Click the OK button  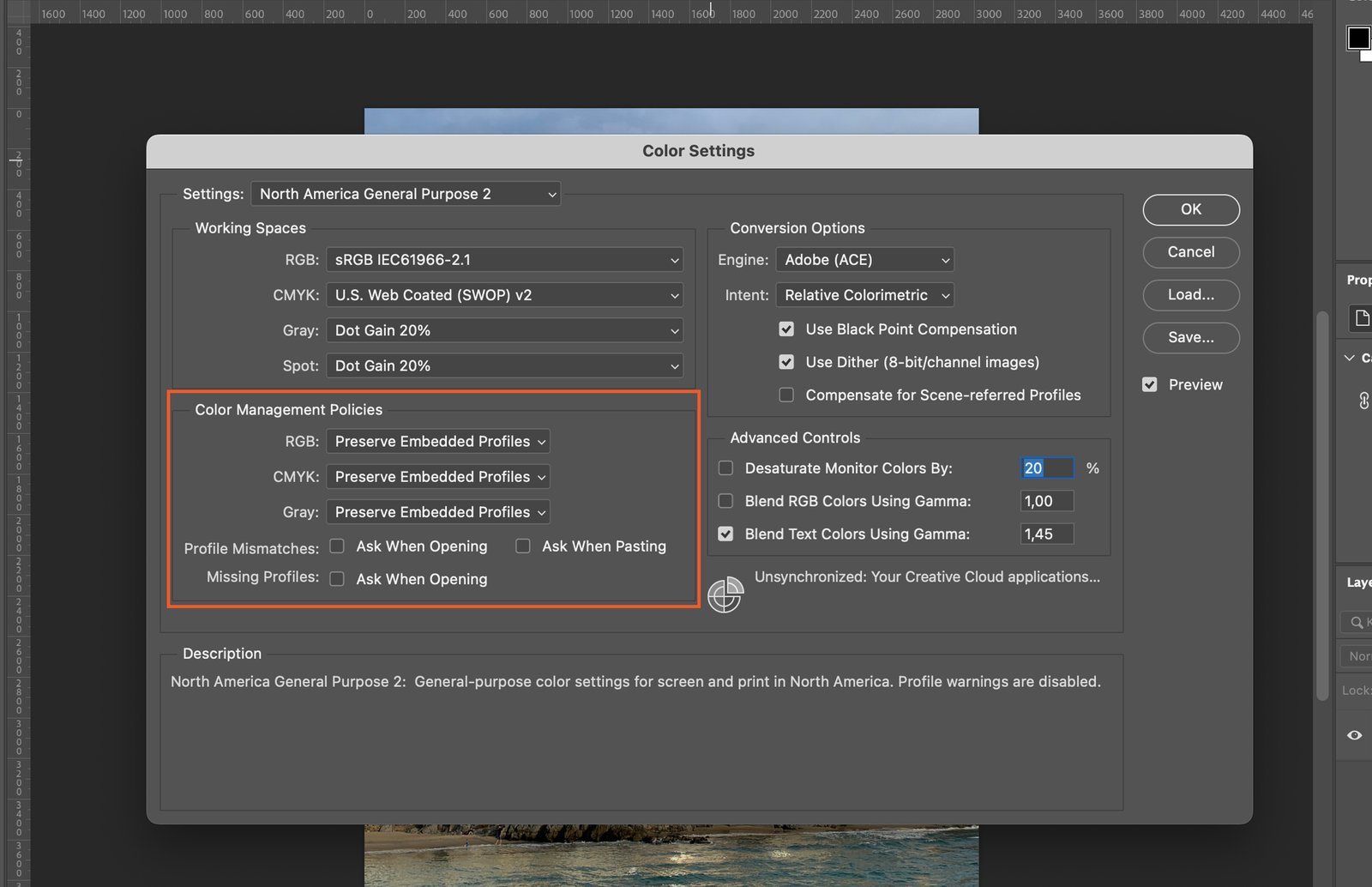(1190, 209)
